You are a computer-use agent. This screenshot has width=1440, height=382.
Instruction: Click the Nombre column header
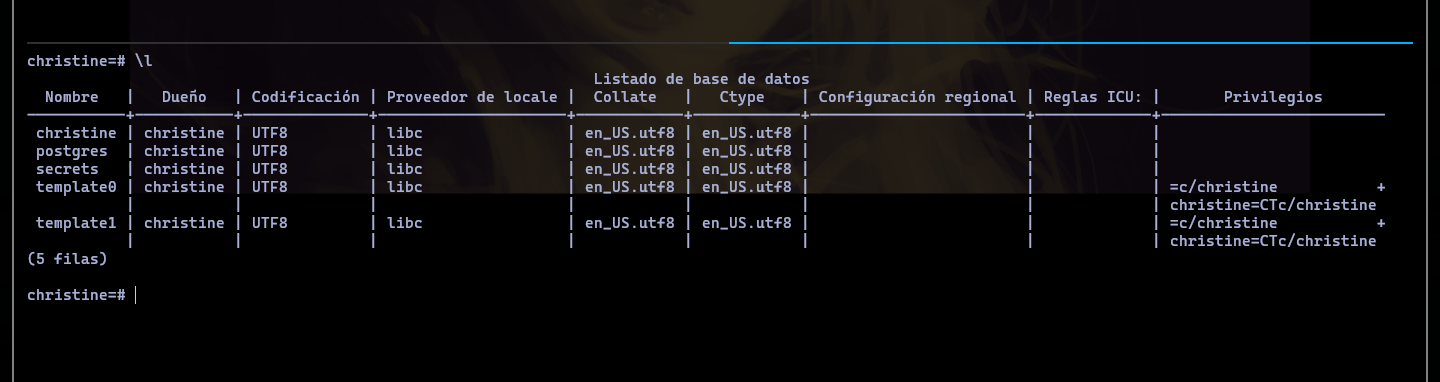click(72, 97)
